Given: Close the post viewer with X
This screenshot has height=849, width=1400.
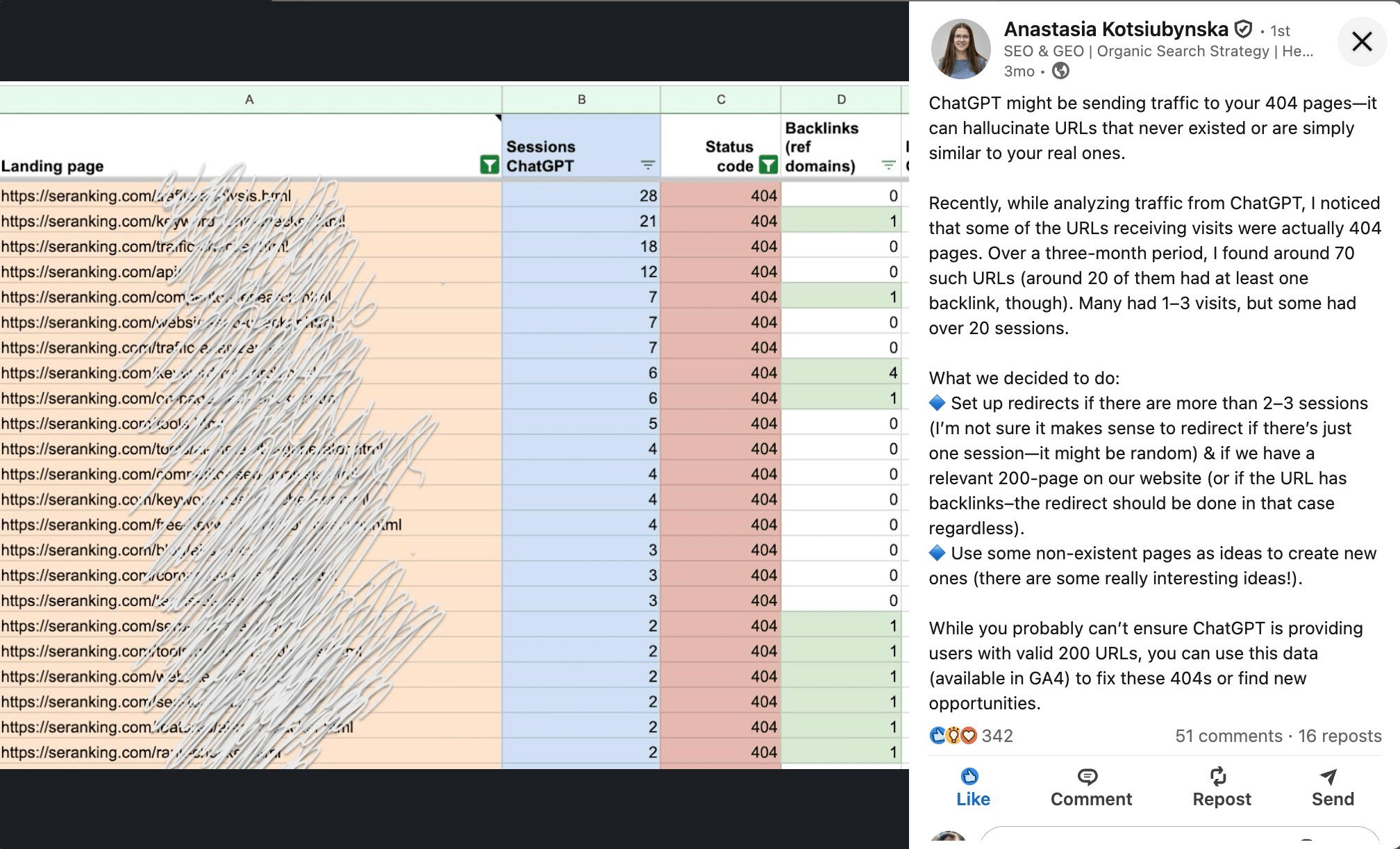Looking at the screenshot, I should coord(1362,42).
